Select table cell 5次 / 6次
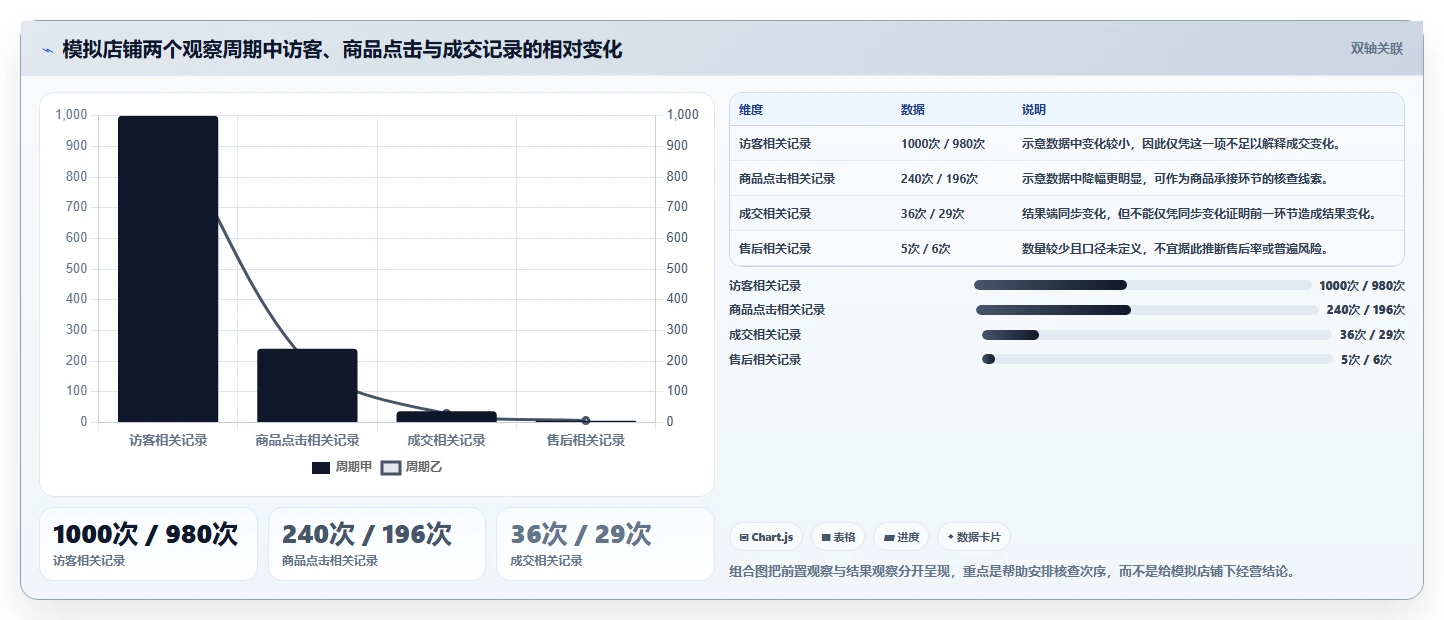Image resolution: width=1444 pixels, height=620 pixels. (925, 249)
